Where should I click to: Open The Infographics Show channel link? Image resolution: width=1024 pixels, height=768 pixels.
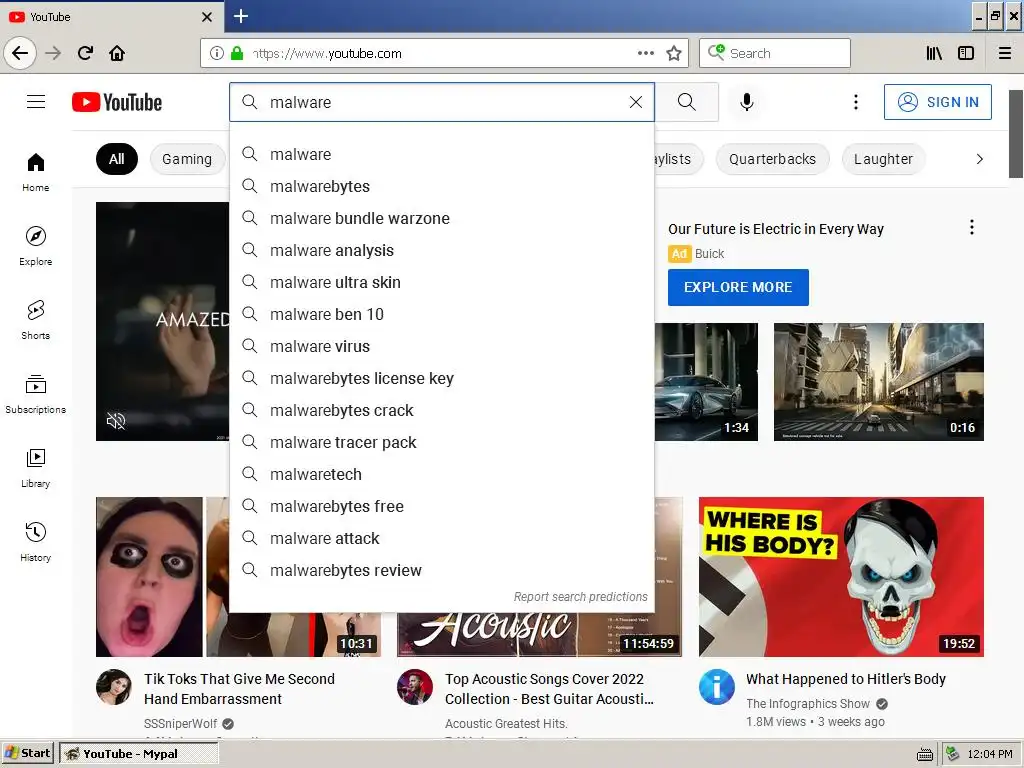808,703
